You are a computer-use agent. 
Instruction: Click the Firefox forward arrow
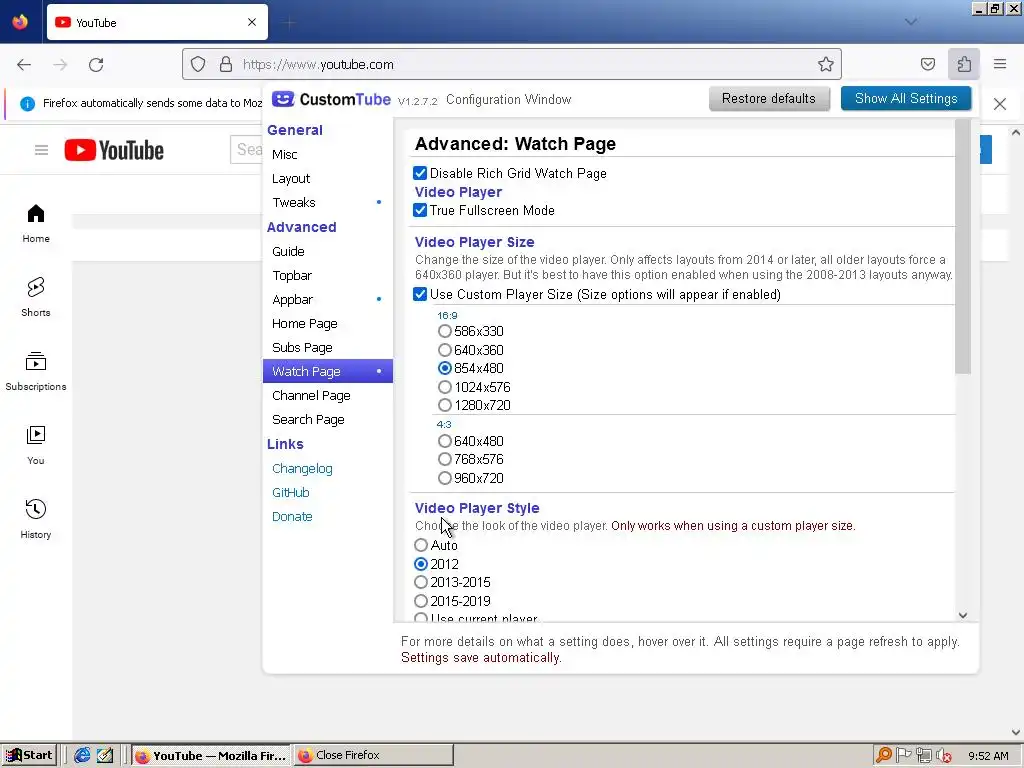[60, 64]
